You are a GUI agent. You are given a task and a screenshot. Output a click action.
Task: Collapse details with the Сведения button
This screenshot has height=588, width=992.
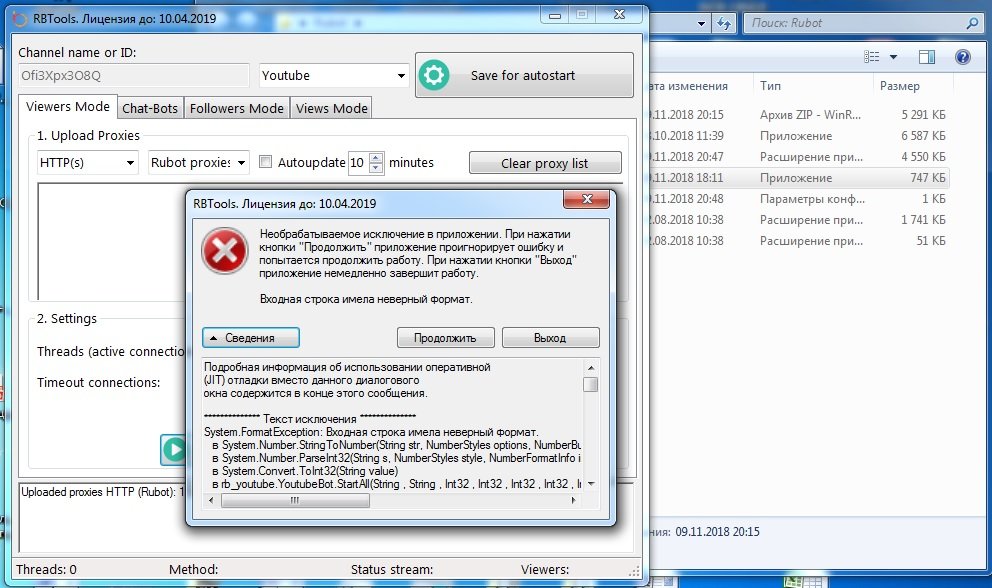[x=251, y=338]
